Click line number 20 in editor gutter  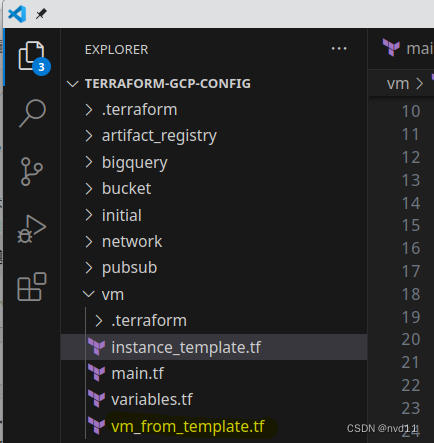(411, 339)
